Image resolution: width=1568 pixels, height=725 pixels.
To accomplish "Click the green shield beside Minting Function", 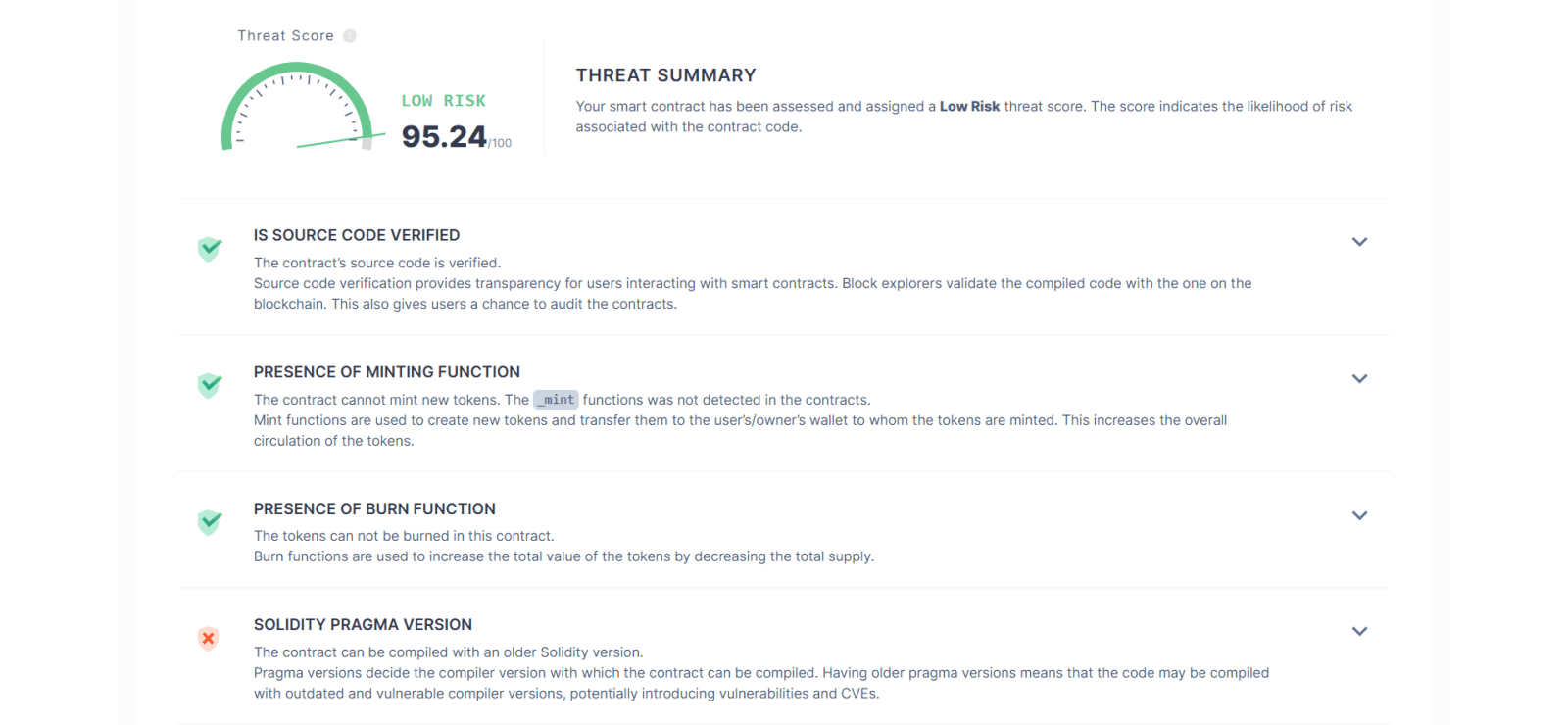I will point(210,385).
